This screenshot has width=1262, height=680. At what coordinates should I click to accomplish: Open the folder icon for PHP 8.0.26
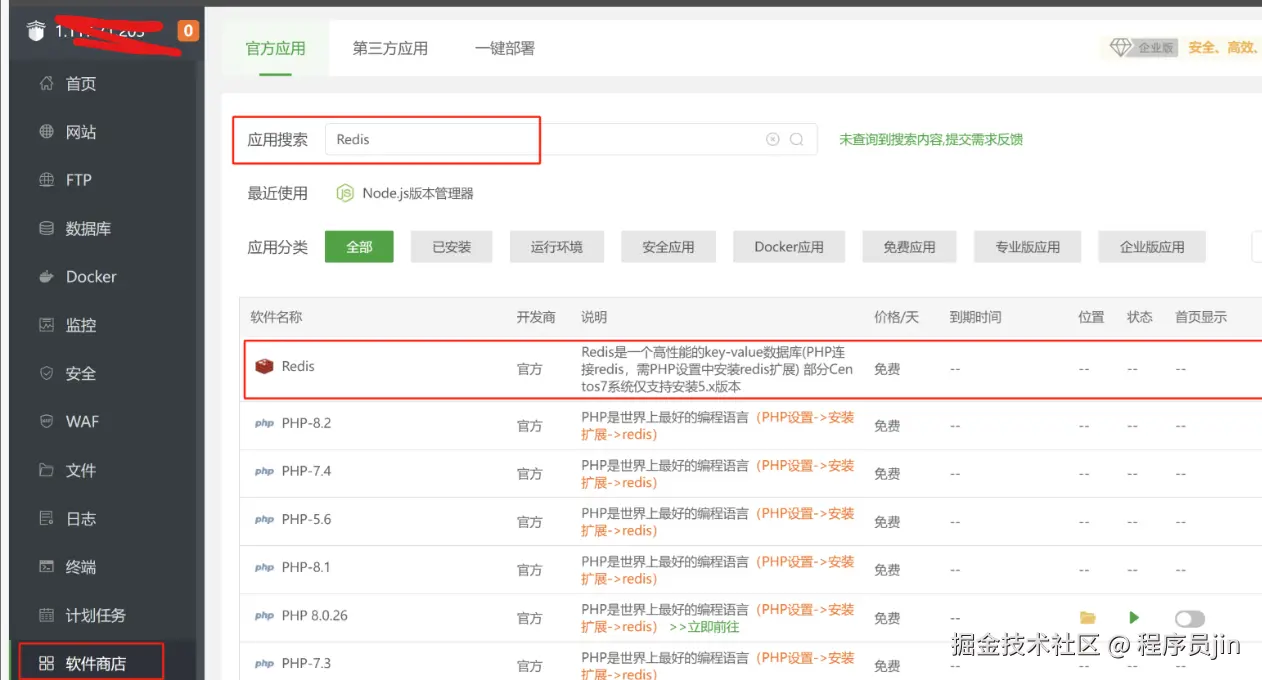1087,618
